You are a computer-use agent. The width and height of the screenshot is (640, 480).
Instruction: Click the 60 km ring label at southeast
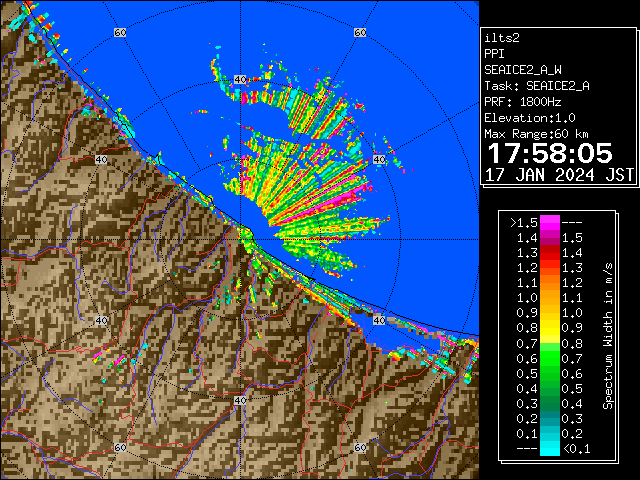360,448
